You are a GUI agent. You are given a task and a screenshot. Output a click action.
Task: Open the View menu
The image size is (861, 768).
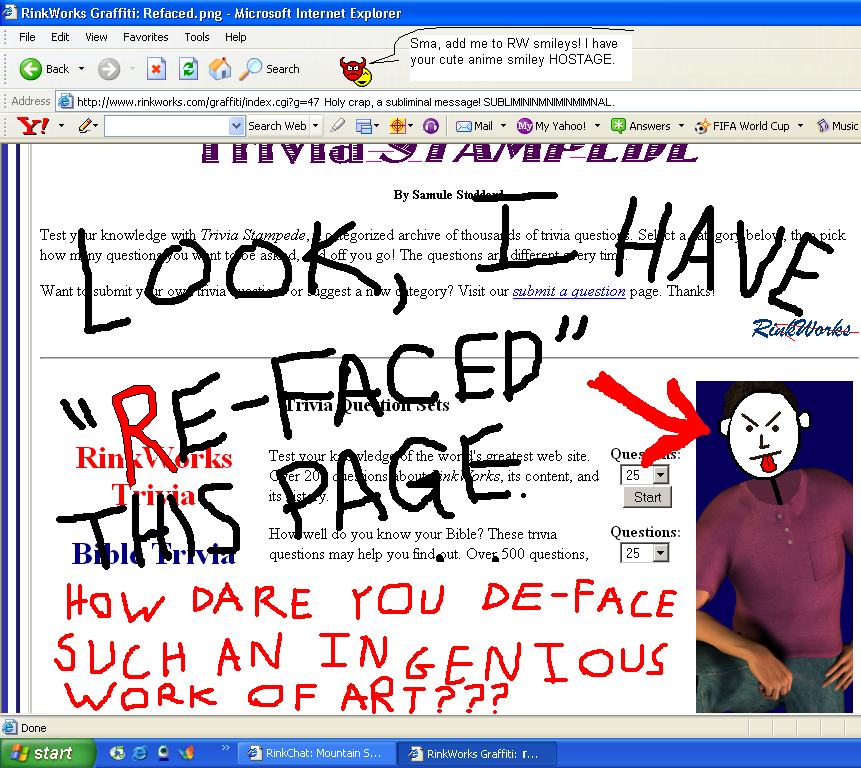(x=96, y=37)
